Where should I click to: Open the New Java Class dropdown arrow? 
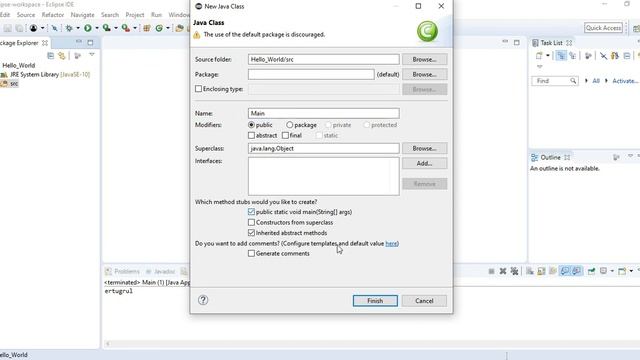coord(168,28)
